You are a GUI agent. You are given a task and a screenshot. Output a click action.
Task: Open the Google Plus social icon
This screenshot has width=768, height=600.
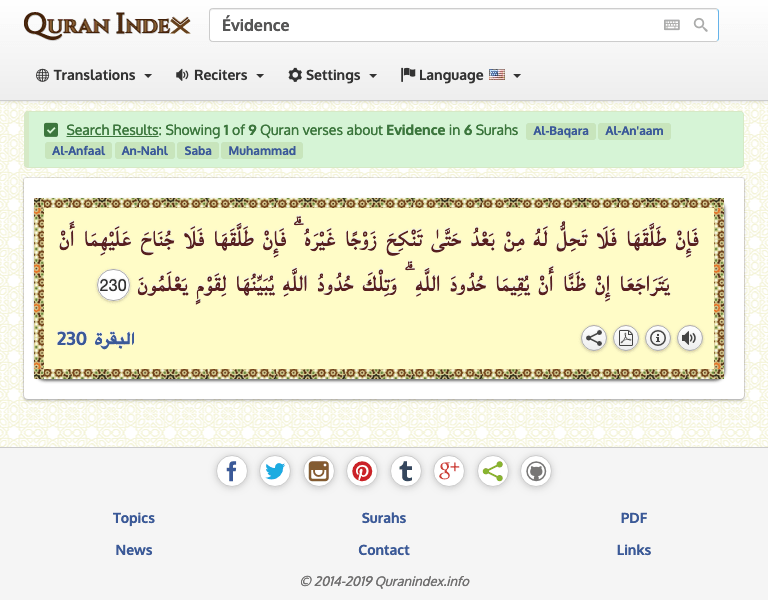tap(449, 471)
